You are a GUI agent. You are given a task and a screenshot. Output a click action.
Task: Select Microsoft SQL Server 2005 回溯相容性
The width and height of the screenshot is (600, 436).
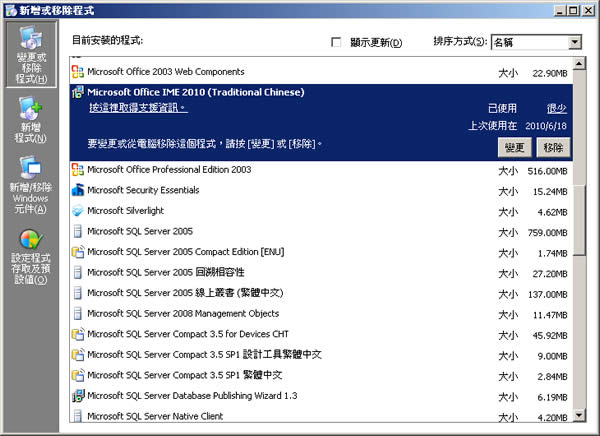click(166, 273)
